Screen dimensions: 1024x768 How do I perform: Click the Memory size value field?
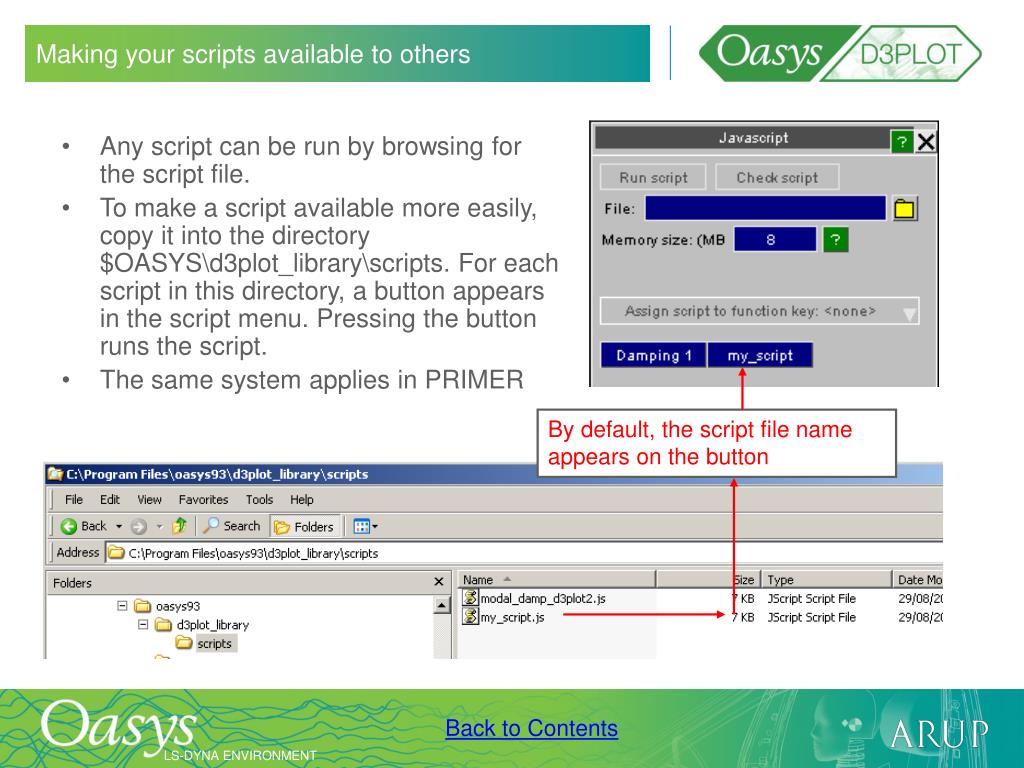775,240
